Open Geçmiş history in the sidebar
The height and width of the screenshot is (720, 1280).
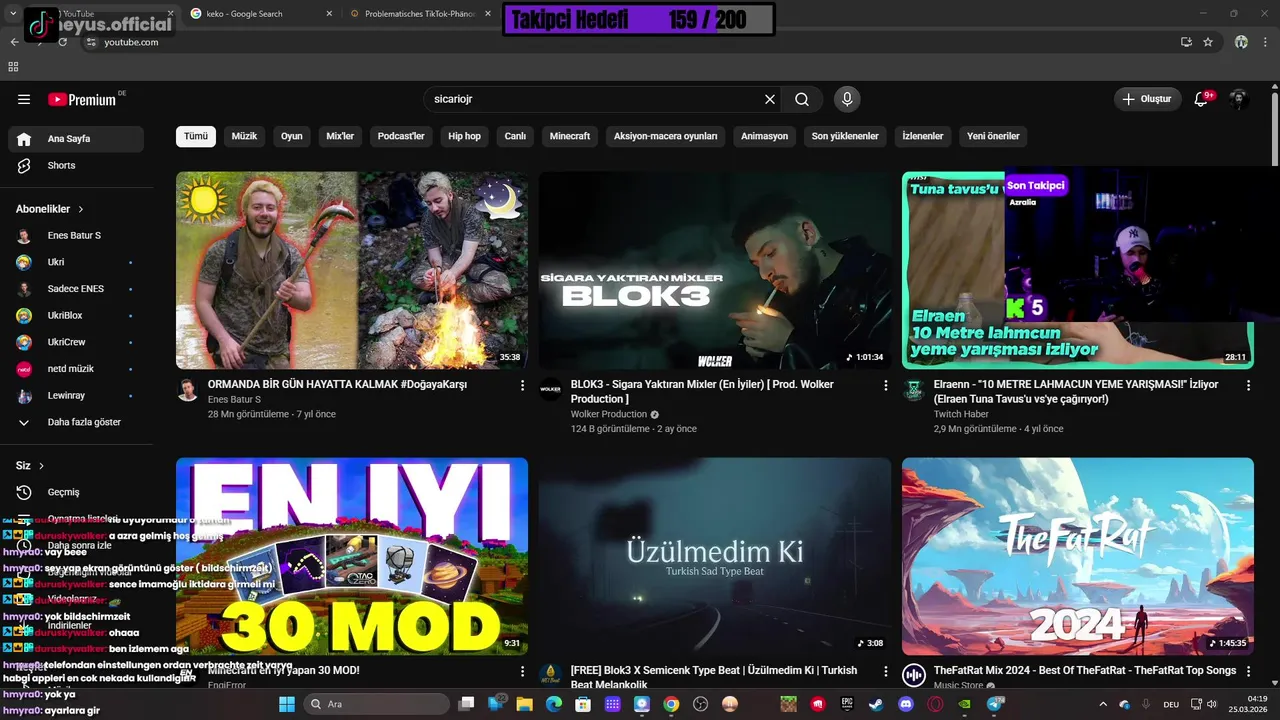click(76, 492)
